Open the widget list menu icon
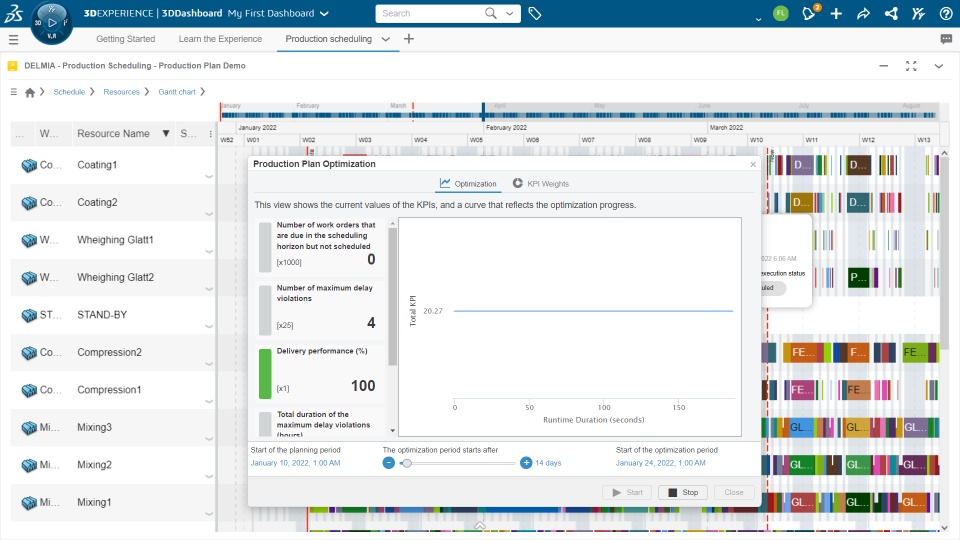Viewport: 960px width, 540px height. [13, 92]
